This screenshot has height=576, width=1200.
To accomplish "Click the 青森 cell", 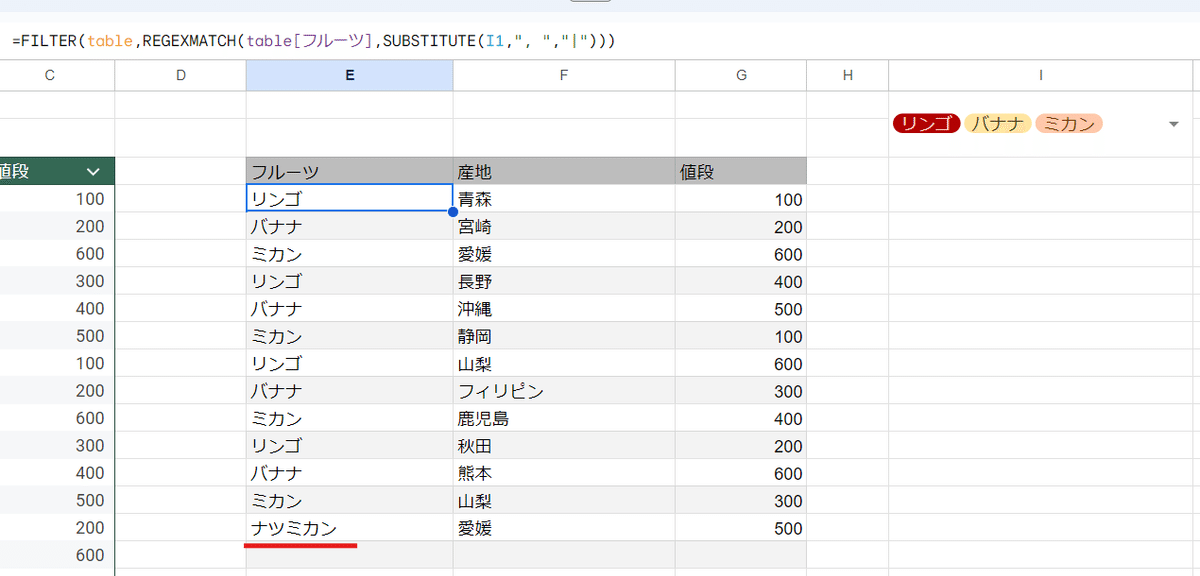I will coord(564,199).
